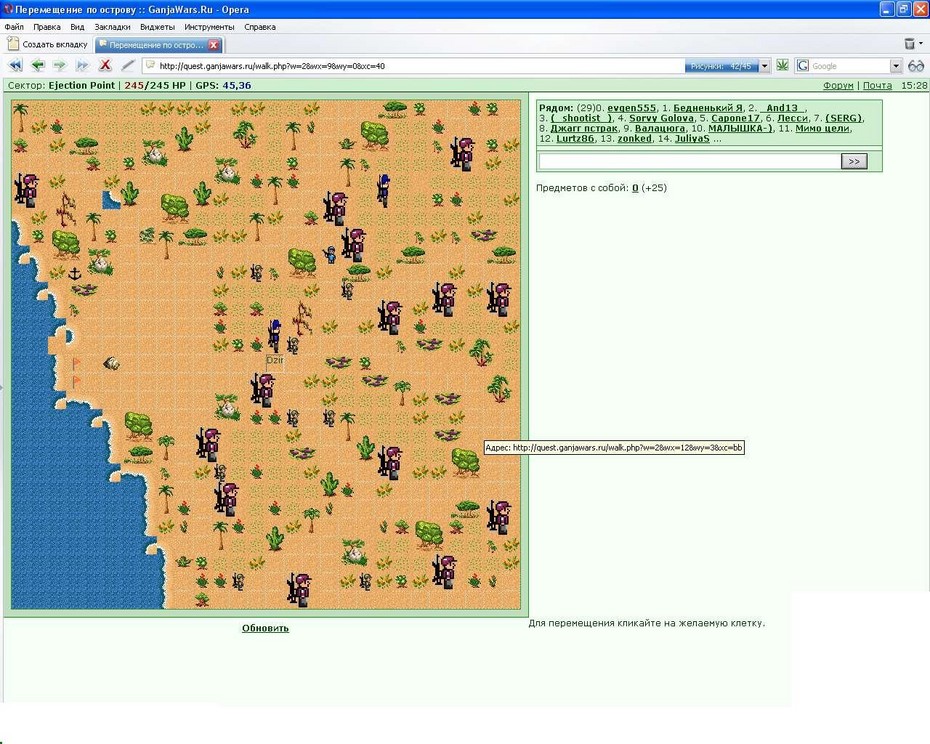Screen dimensions: 930x744
Task: Click the >> send button
Action: click(854, 161)
